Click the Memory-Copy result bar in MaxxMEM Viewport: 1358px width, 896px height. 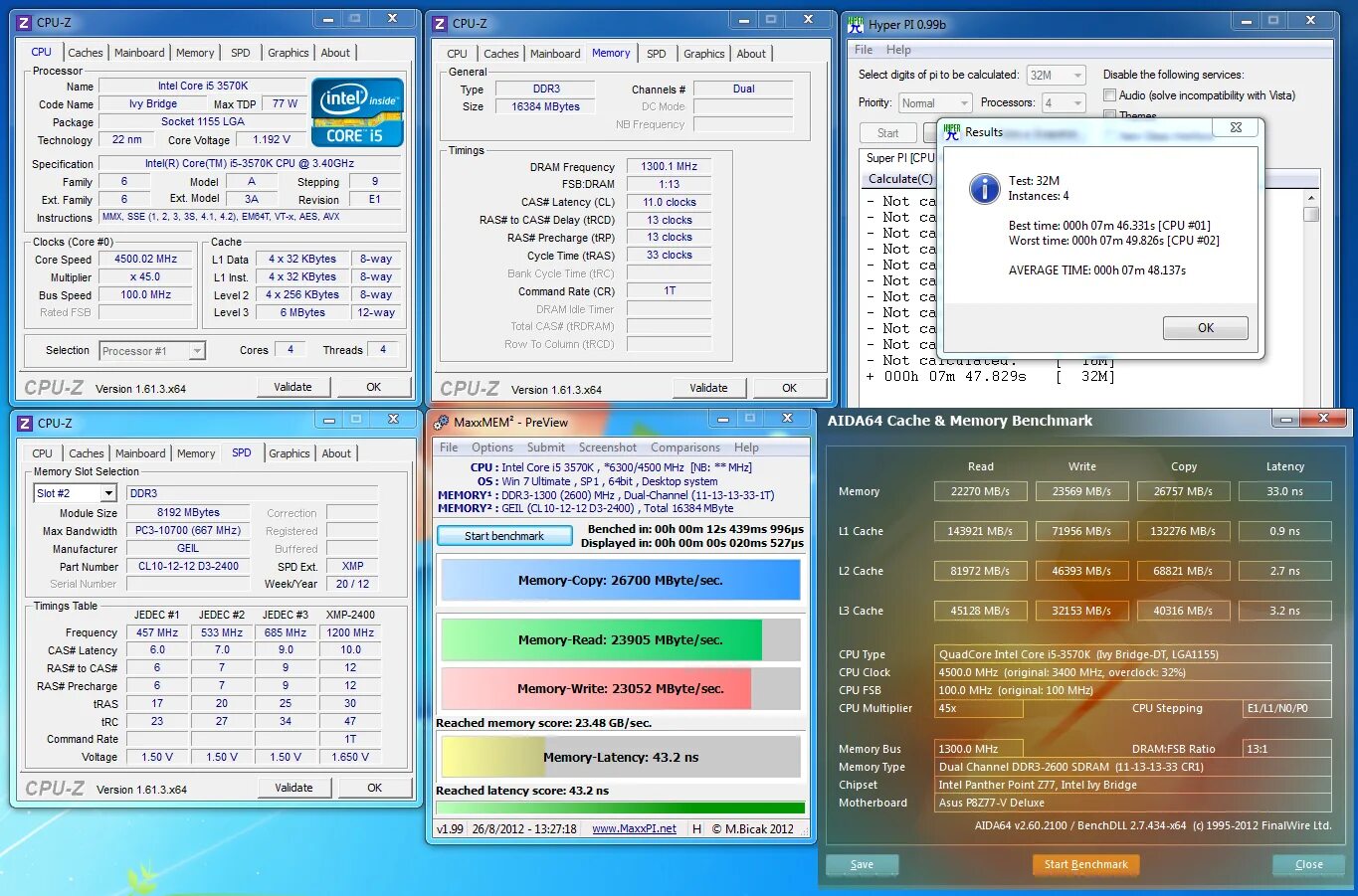pyautogui.click(x=621, y=581)
